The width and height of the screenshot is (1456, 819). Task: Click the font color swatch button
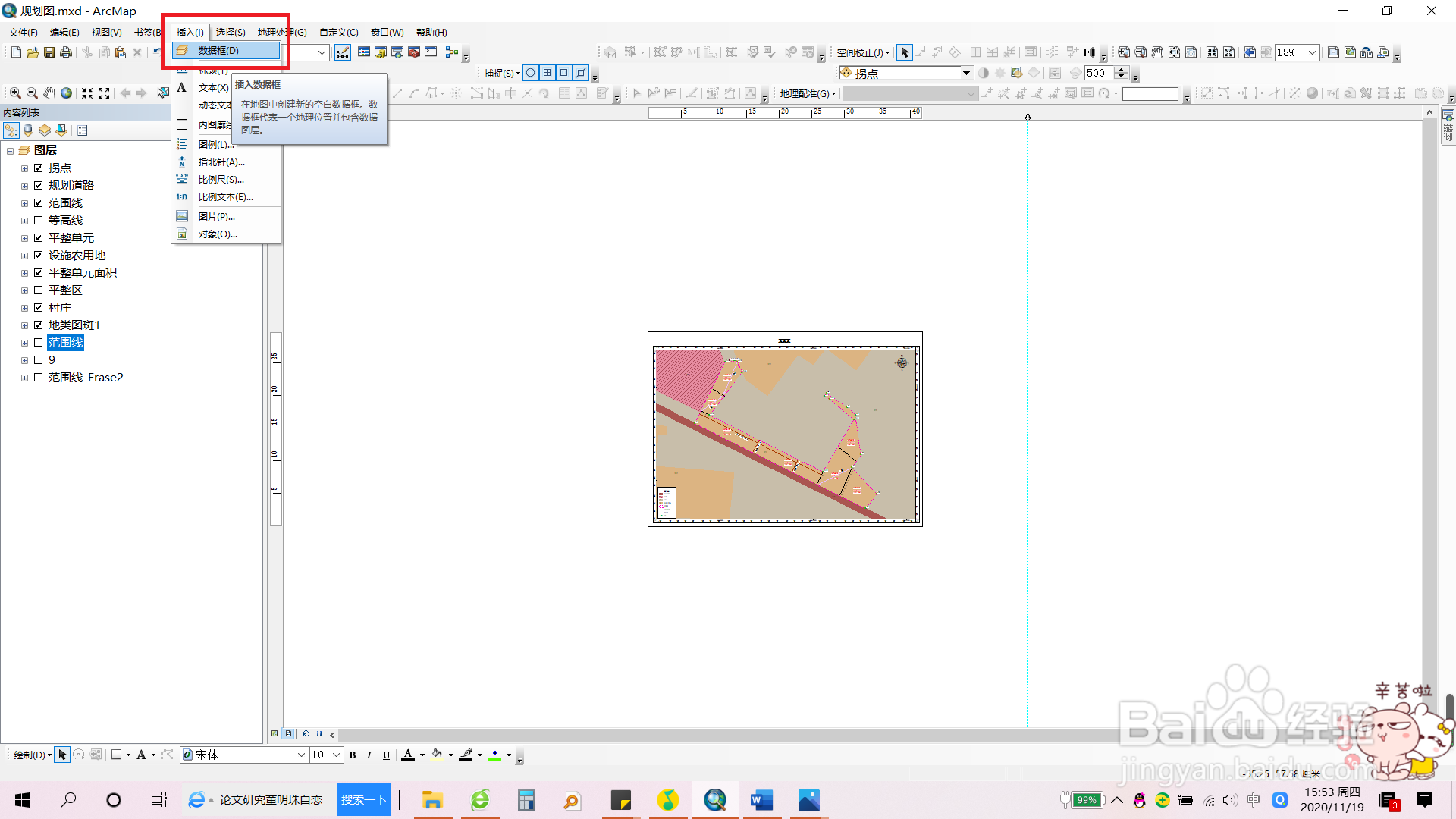408,755
